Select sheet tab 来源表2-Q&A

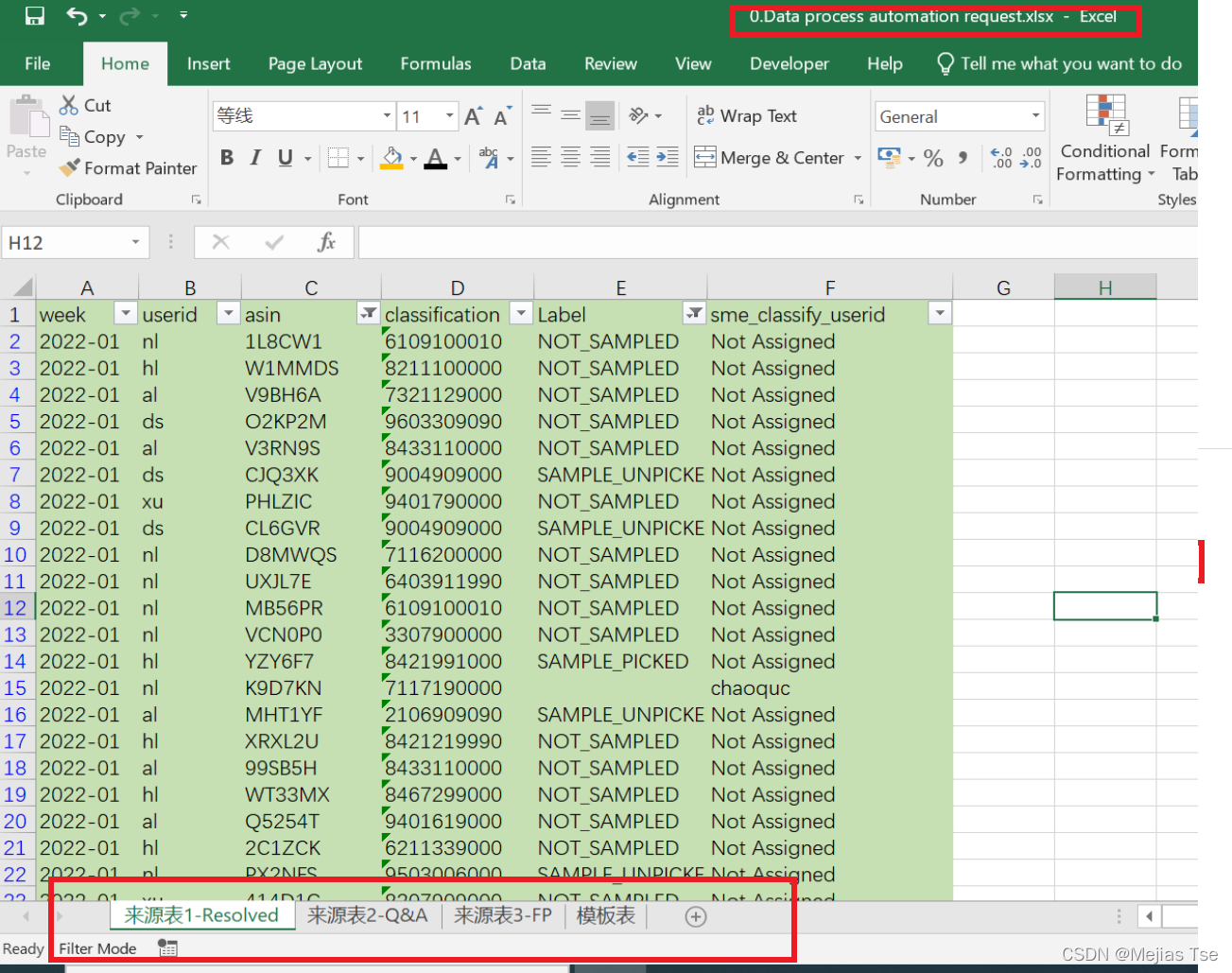pyautogui.click(x=367, y=915)
